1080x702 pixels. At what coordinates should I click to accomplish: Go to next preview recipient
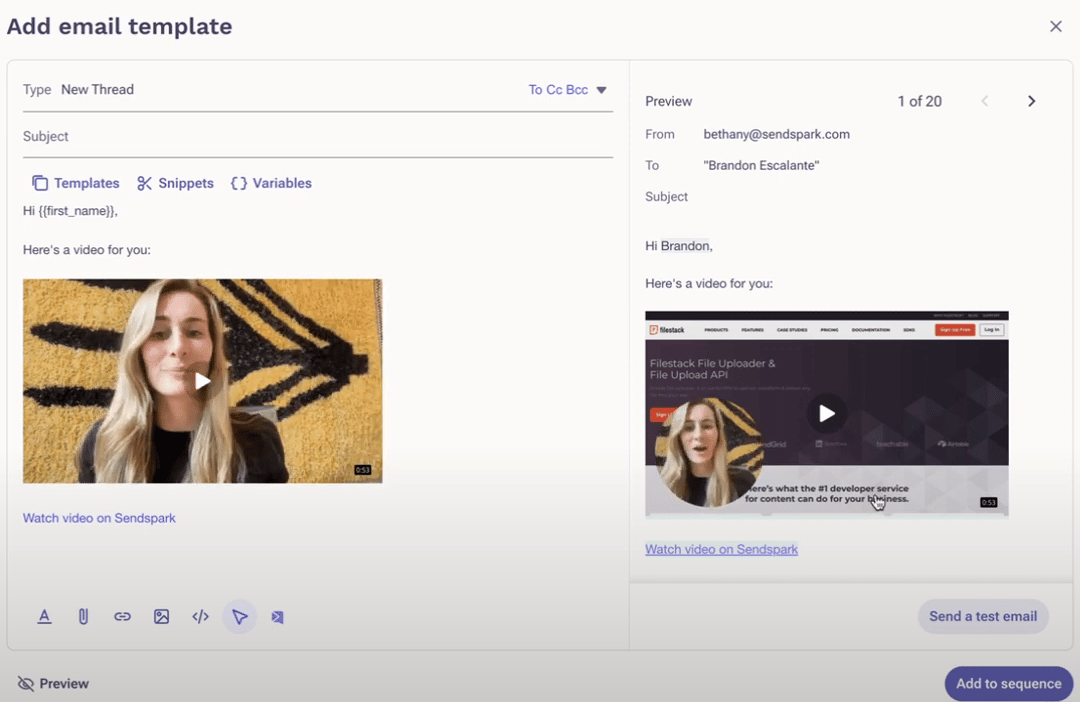click(x=1031, y=101)
